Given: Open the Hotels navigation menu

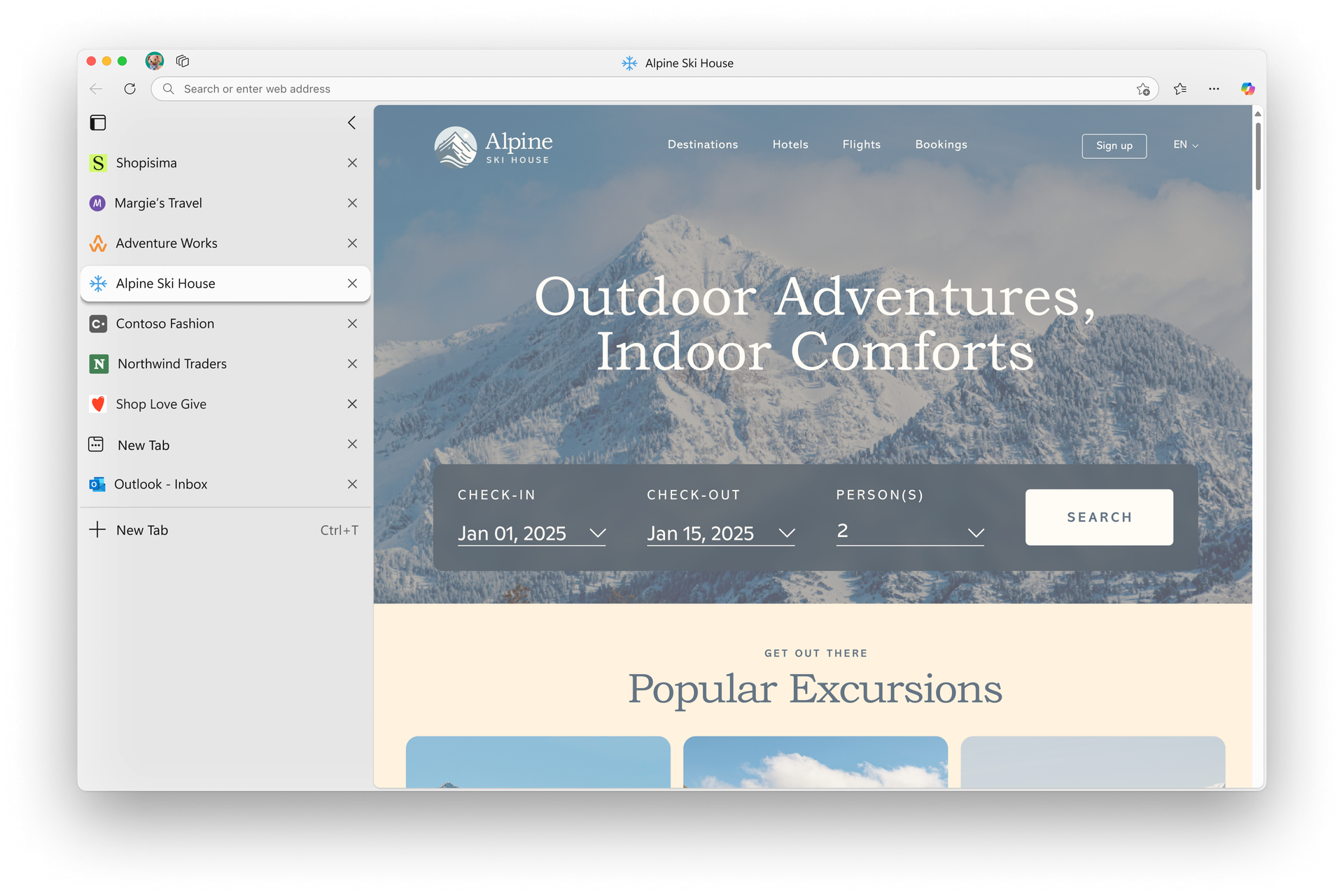Looking at the screenshot, I should 790,145.
